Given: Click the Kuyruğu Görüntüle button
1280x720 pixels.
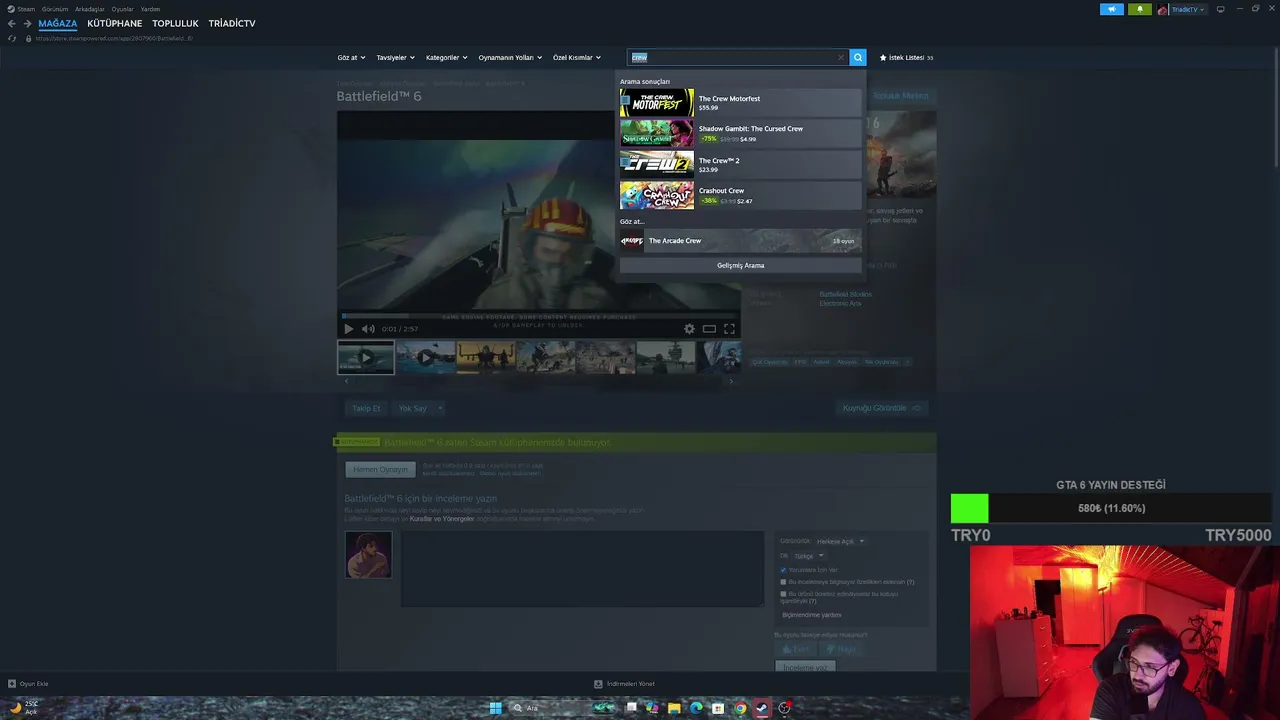Looking at the screenshot, I should (x=881, y=408).
